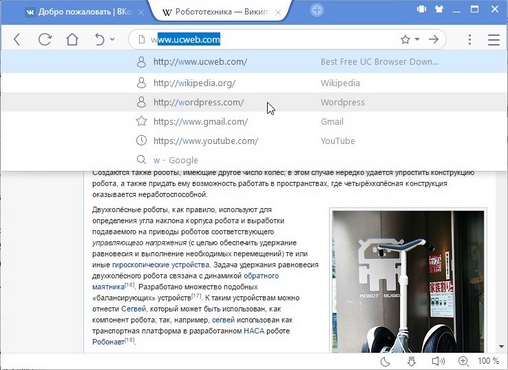Open the 'НАСА' link
This screenshot has height=370, width=508.
pos(254,331)
